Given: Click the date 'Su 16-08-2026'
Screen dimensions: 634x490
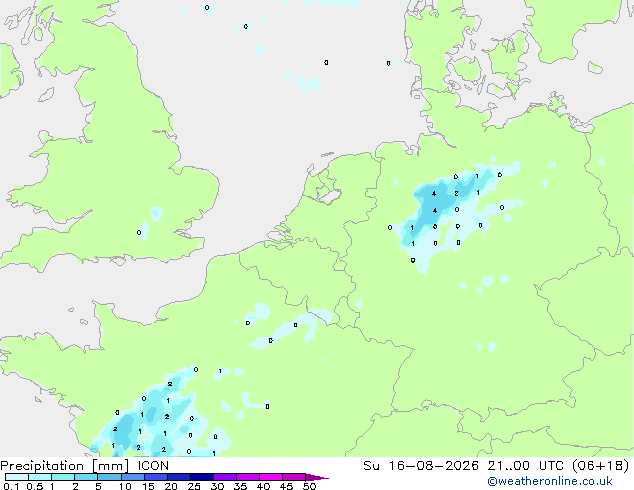Looking at the screenshot, I should (x=421, y=466).
